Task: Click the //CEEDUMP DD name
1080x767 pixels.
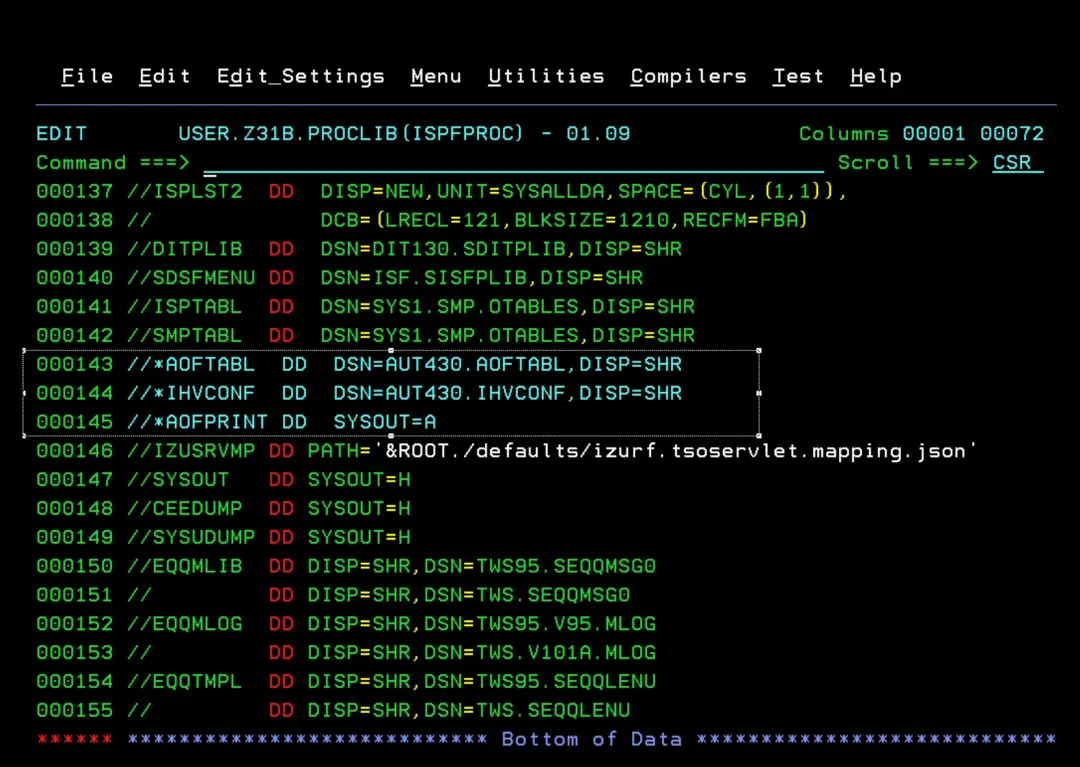Action: point(185,509)
